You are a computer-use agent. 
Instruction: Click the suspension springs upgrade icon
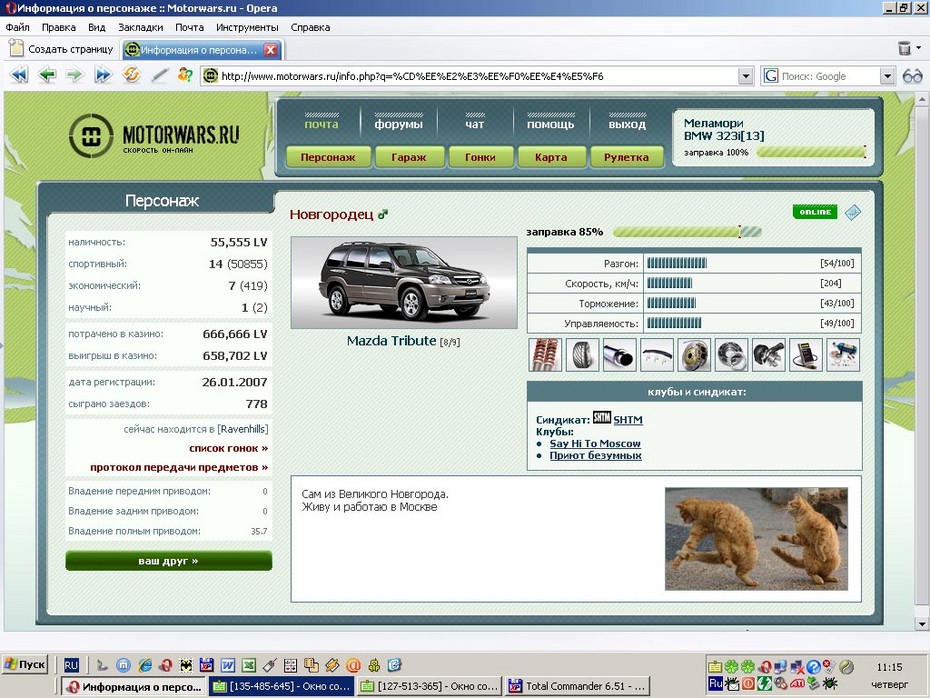click(544, 355)
